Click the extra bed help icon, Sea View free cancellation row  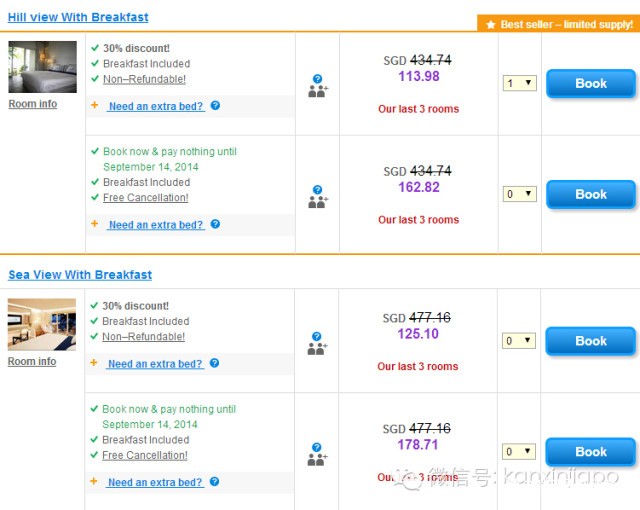(215, 482)
